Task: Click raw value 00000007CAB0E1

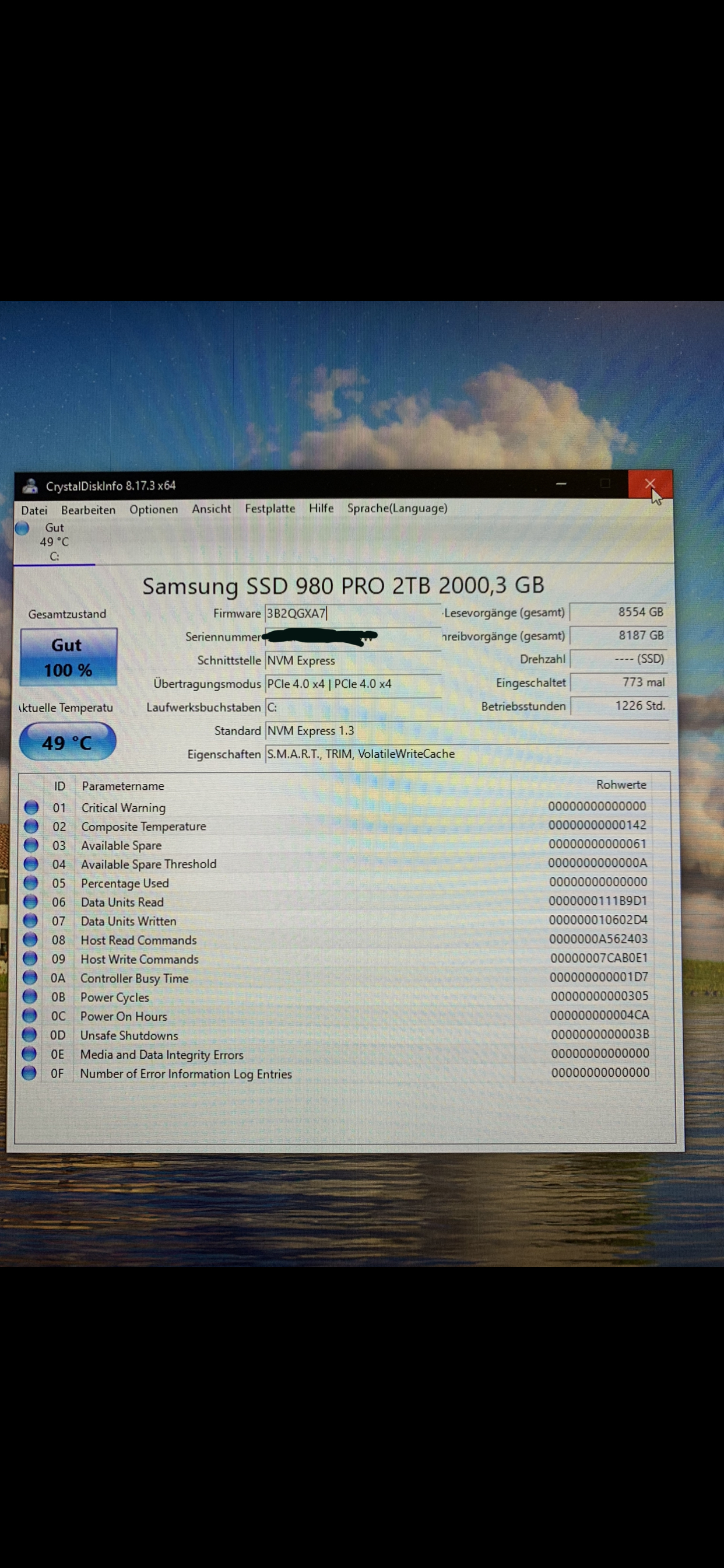Action: [x=599, y=958]
